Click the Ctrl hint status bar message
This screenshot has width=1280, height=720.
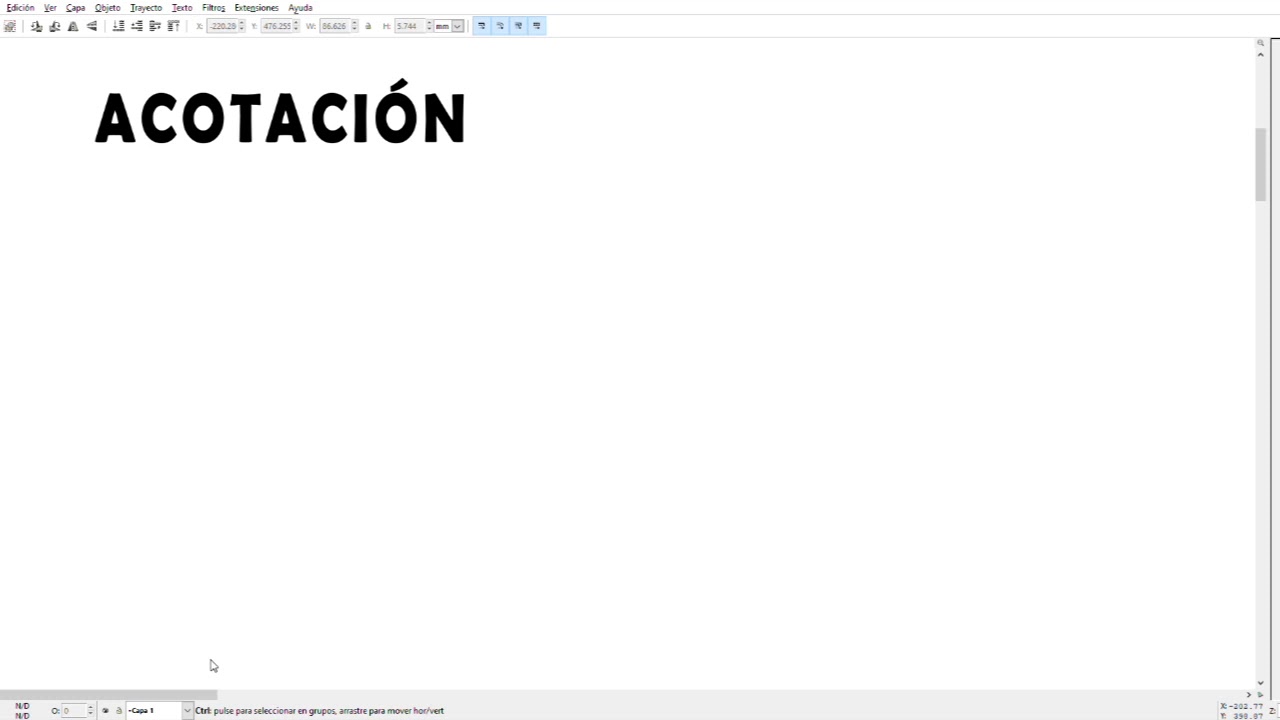pyautogui.click(x=320, y=711)
